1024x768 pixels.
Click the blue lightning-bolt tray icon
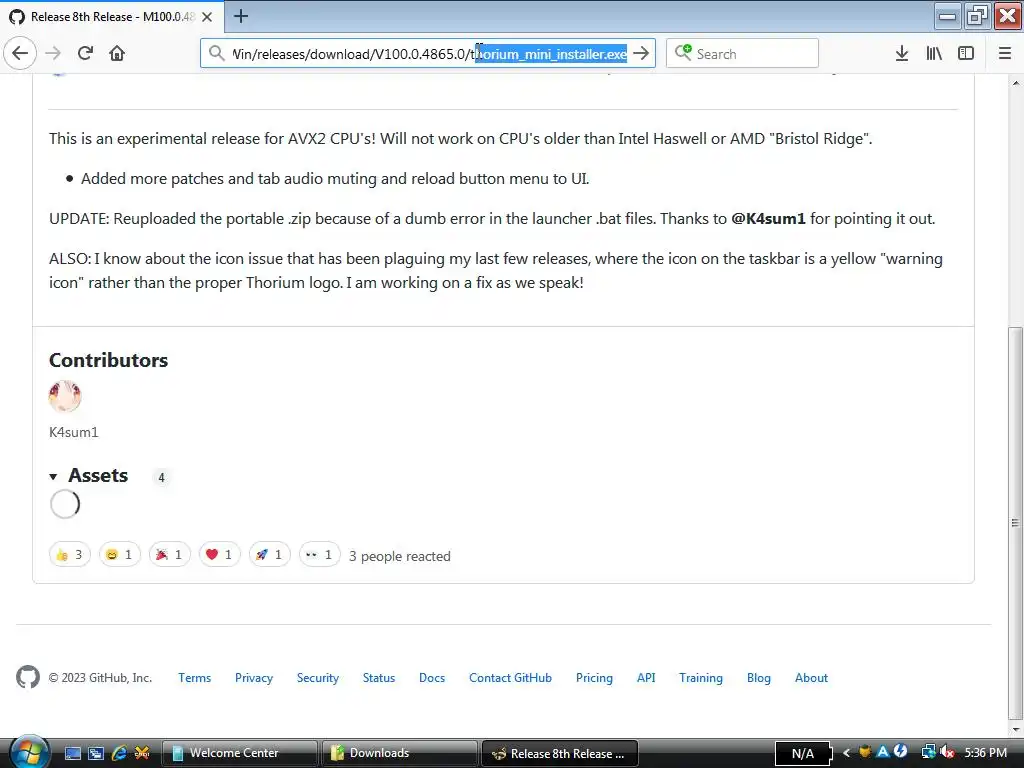click(900, 752)
